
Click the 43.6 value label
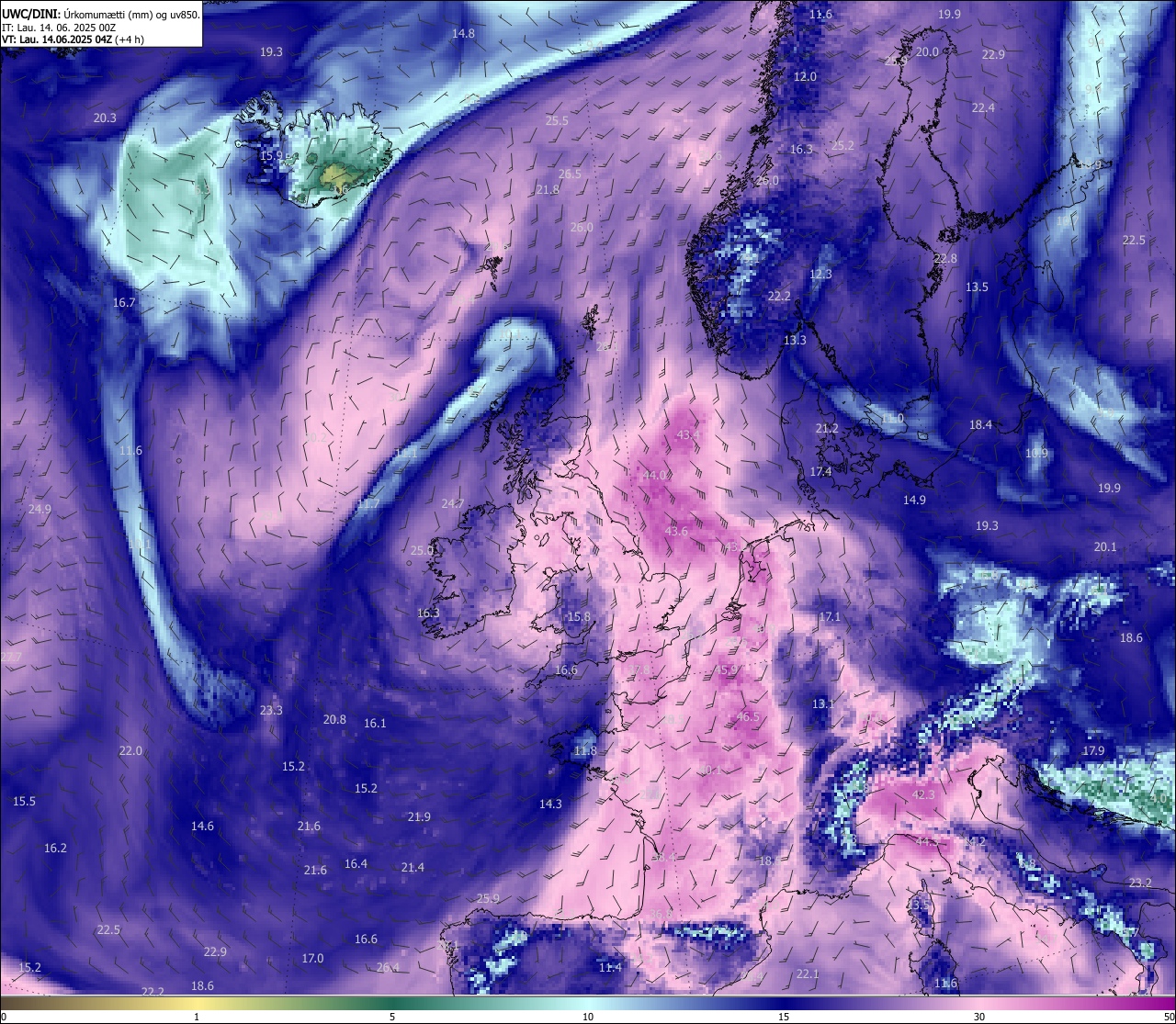pos(676,531)
